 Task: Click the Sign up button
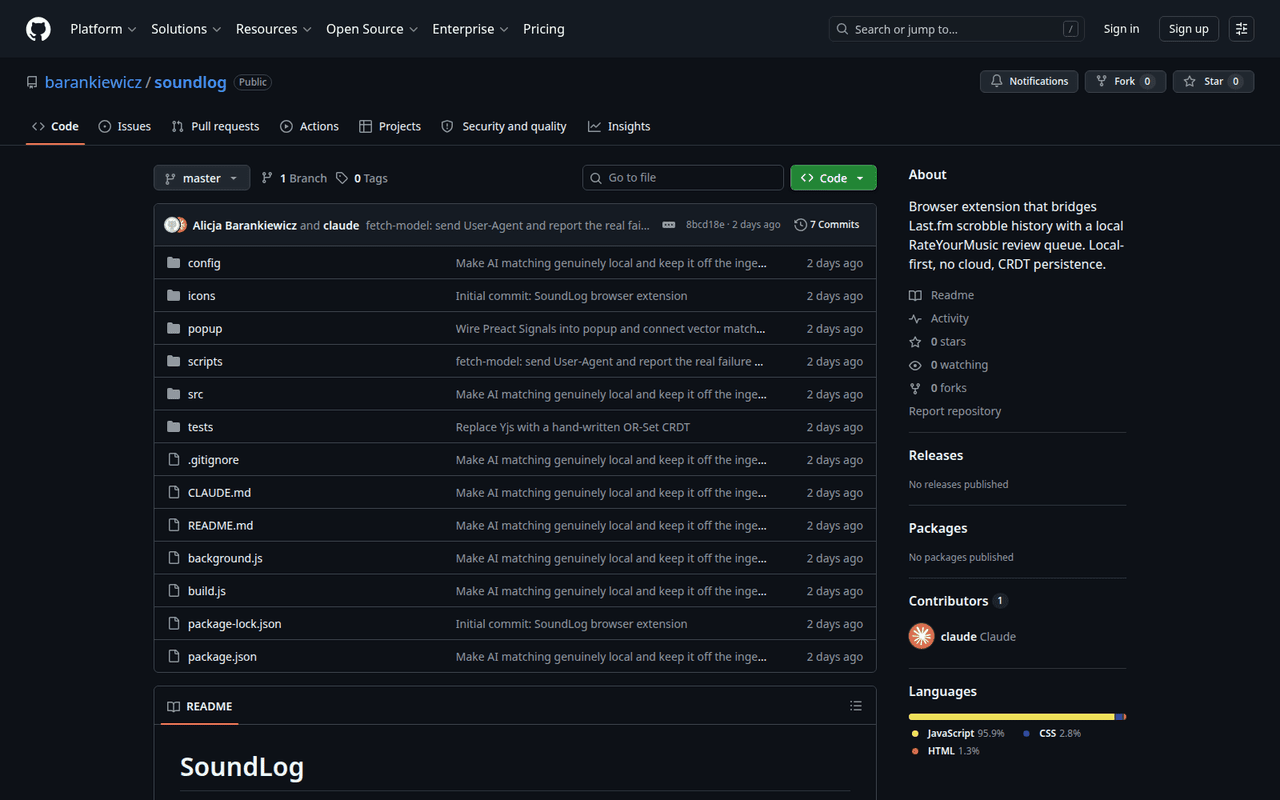1189,29
